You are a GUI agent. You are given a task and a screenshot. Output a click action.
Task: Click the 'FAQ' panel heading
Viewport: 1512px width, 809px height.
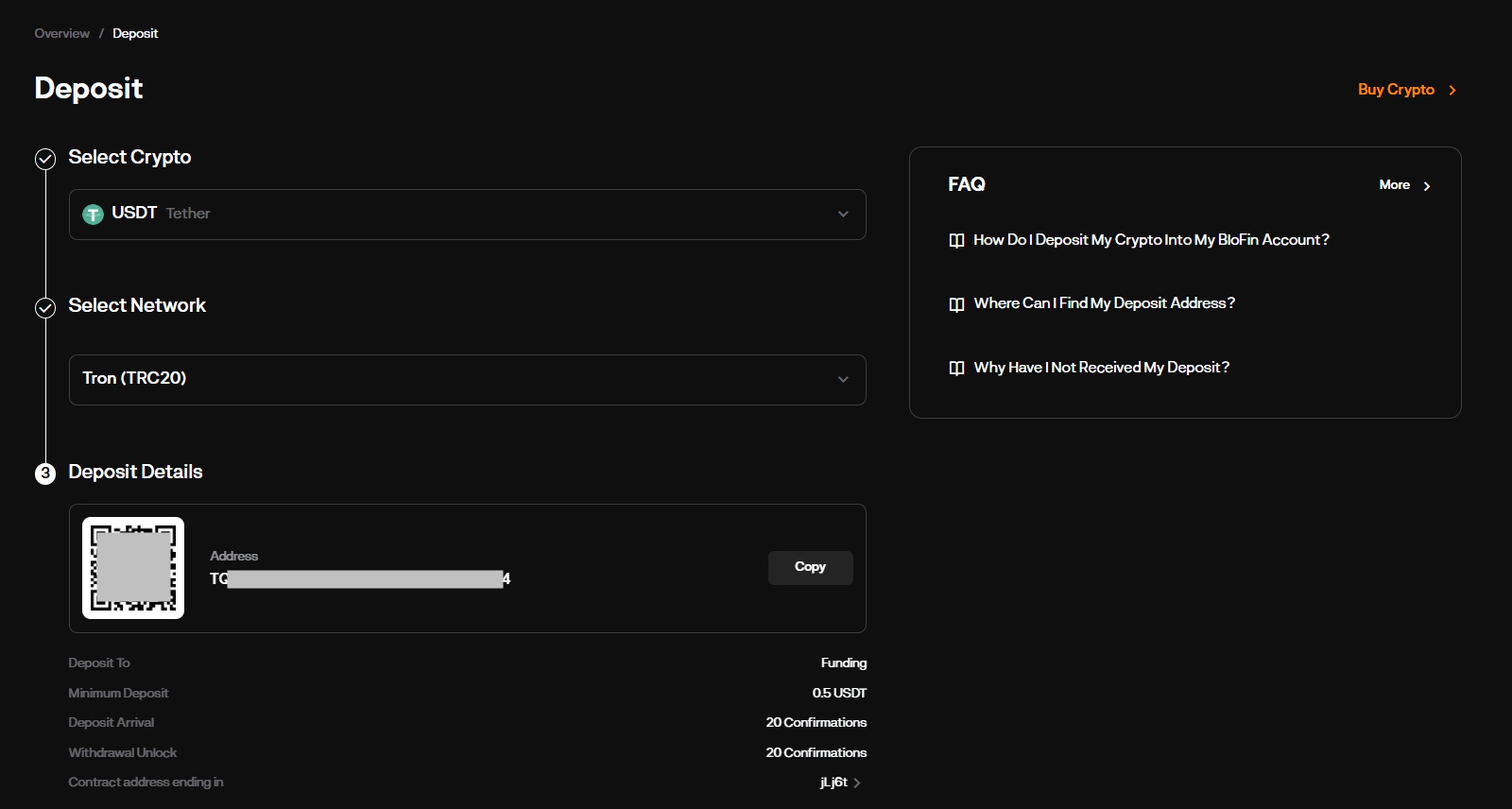click(967, 184)
